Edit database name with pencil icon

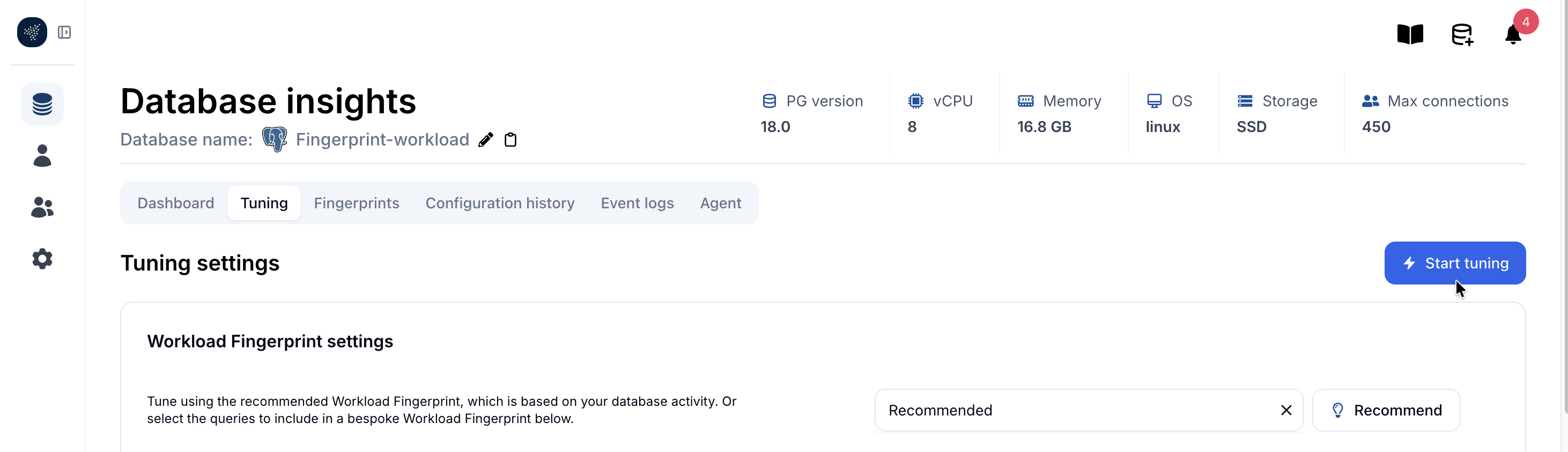tap(485, 140)
